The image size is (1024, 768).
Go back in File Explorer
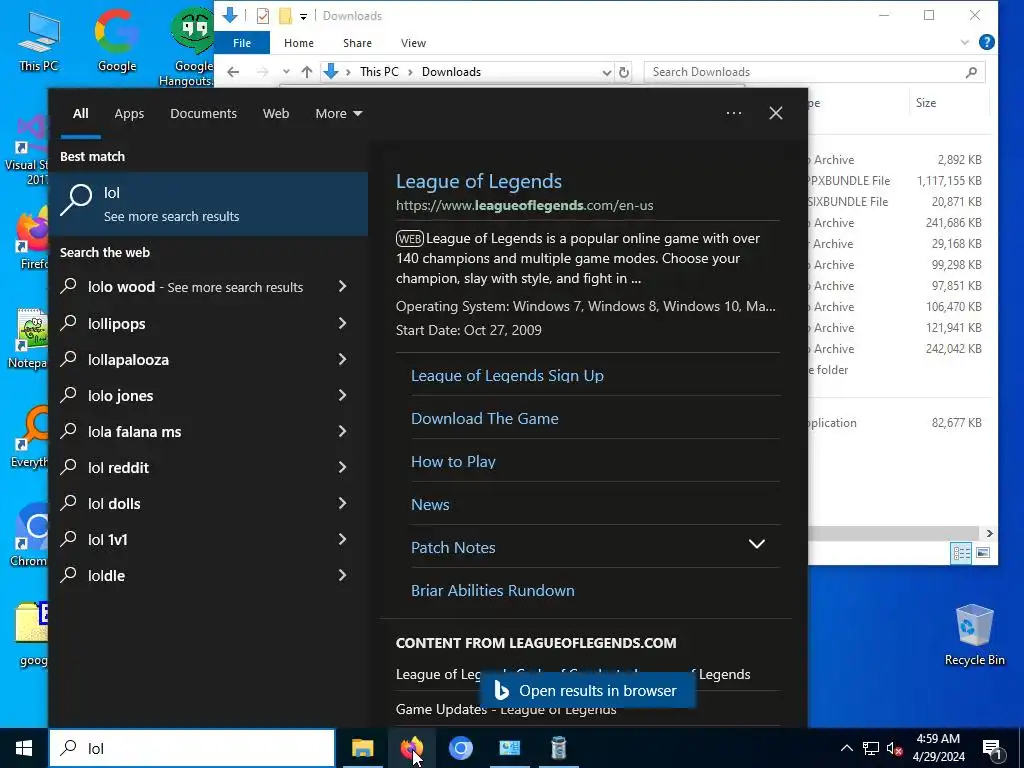(233, 72)
